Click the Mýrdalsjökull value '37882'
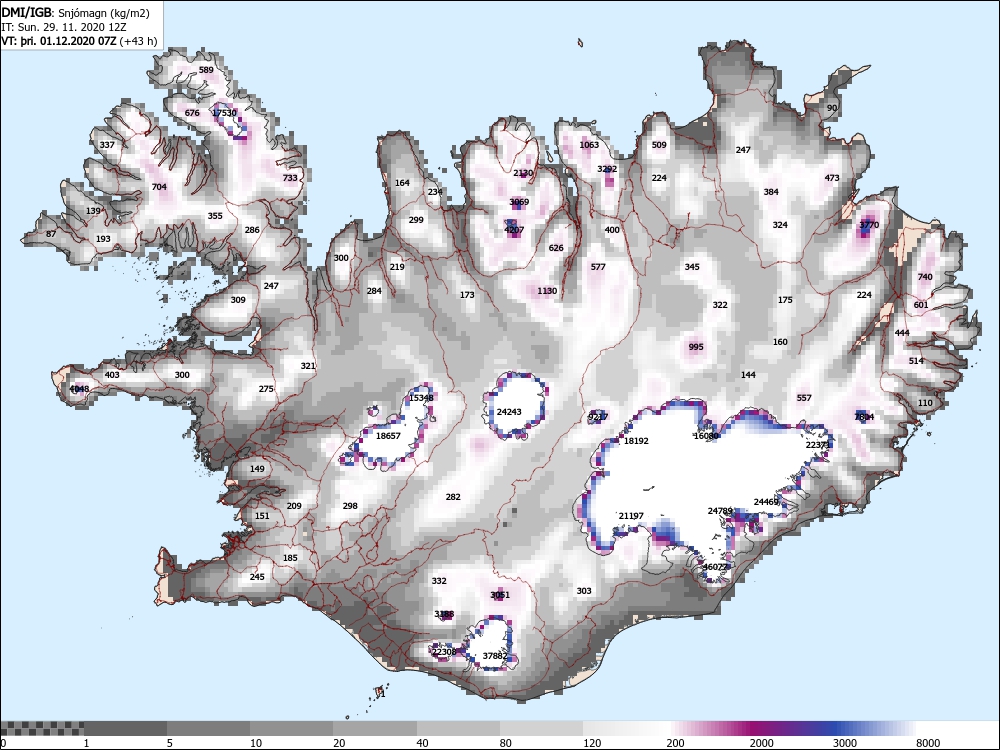 (495, 656)
